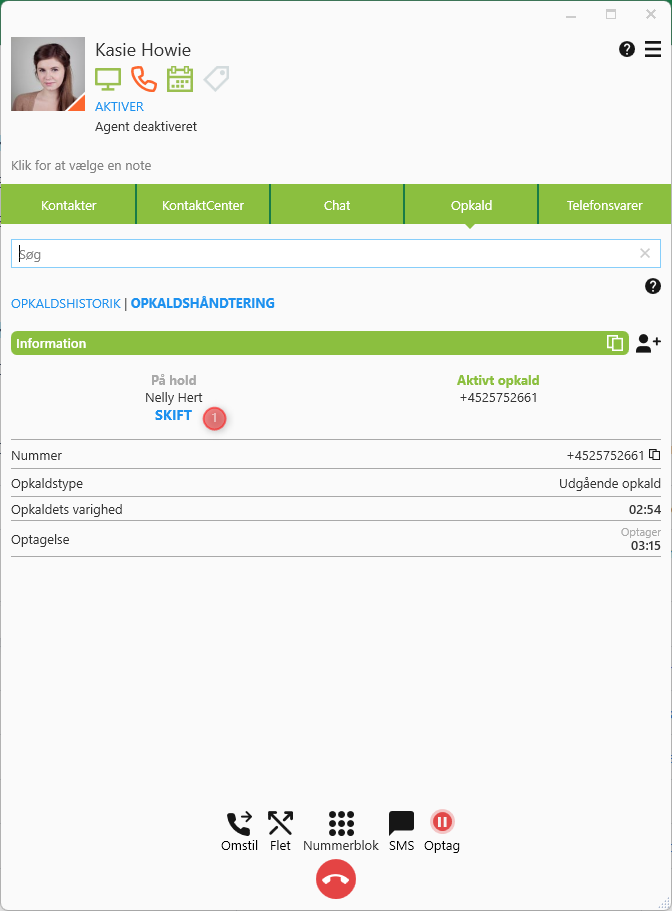Open help icon next to hamburger menu
Image resolution: width=672 pixels, height=911 pixels.
627,49
